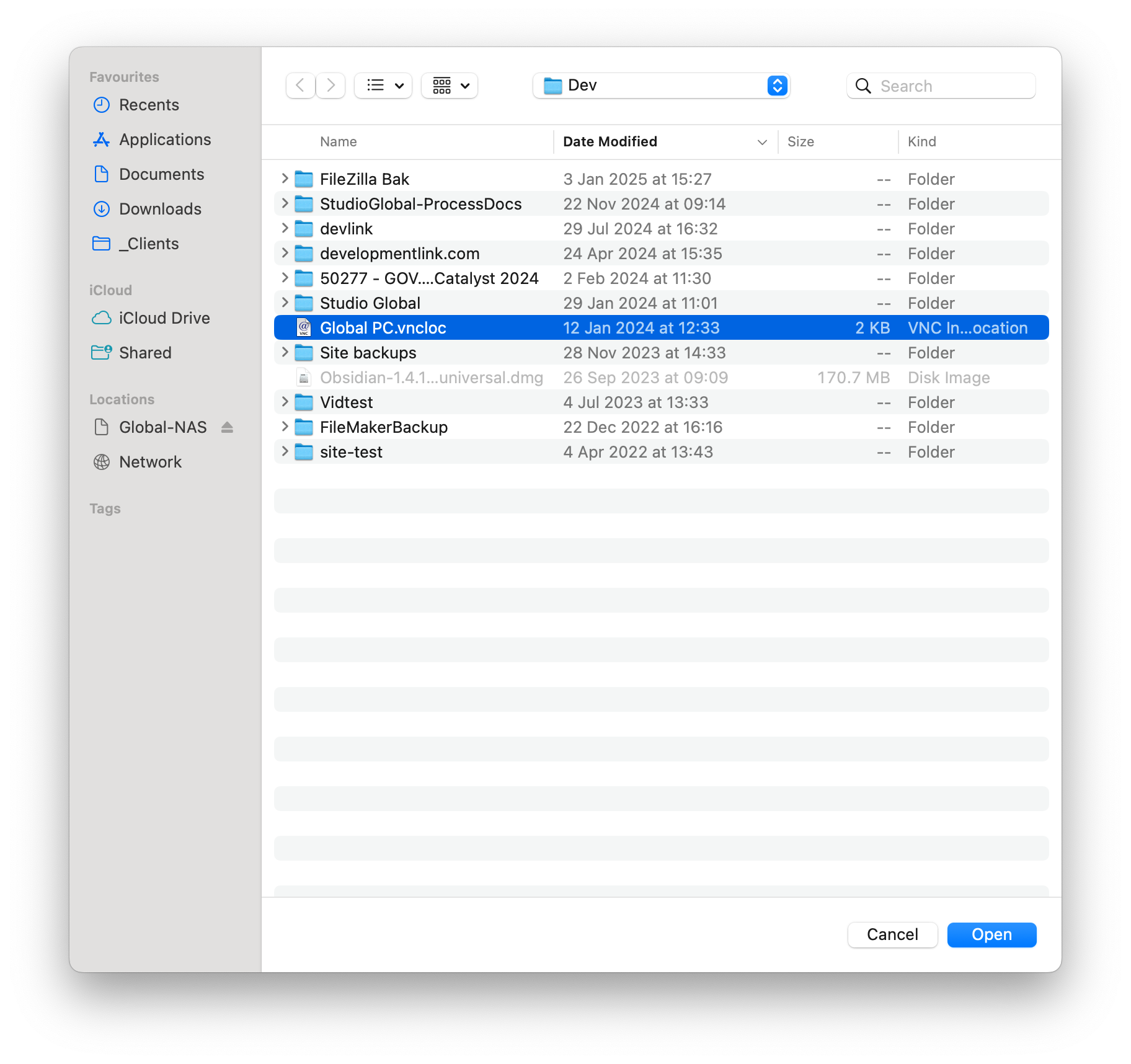This screenshot has height=1064, width=1131.
Task: Select Applications in the sidebar
Action: tap(153, 140)
